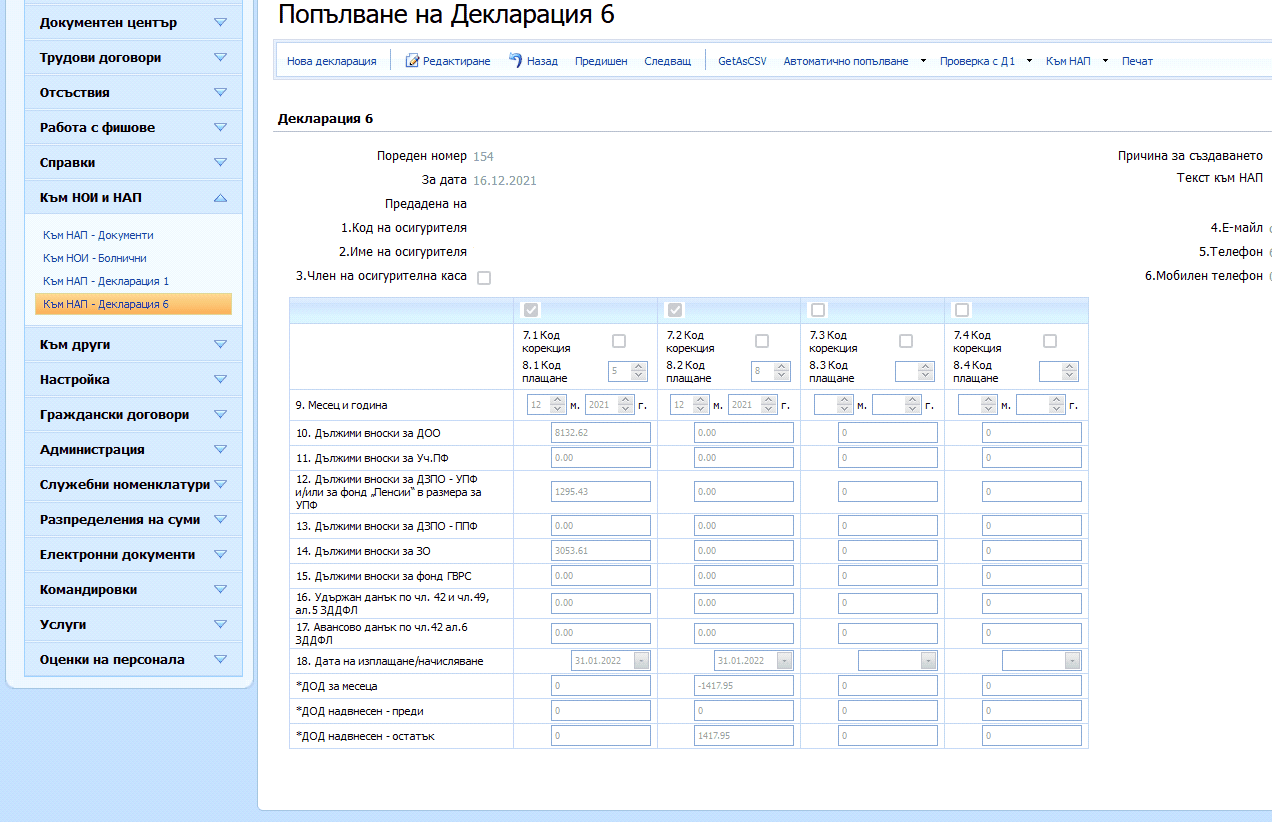The image size is (1272, 822).
Task: Click 8.4 Код плащане spinner
Action: (1059, 372)
